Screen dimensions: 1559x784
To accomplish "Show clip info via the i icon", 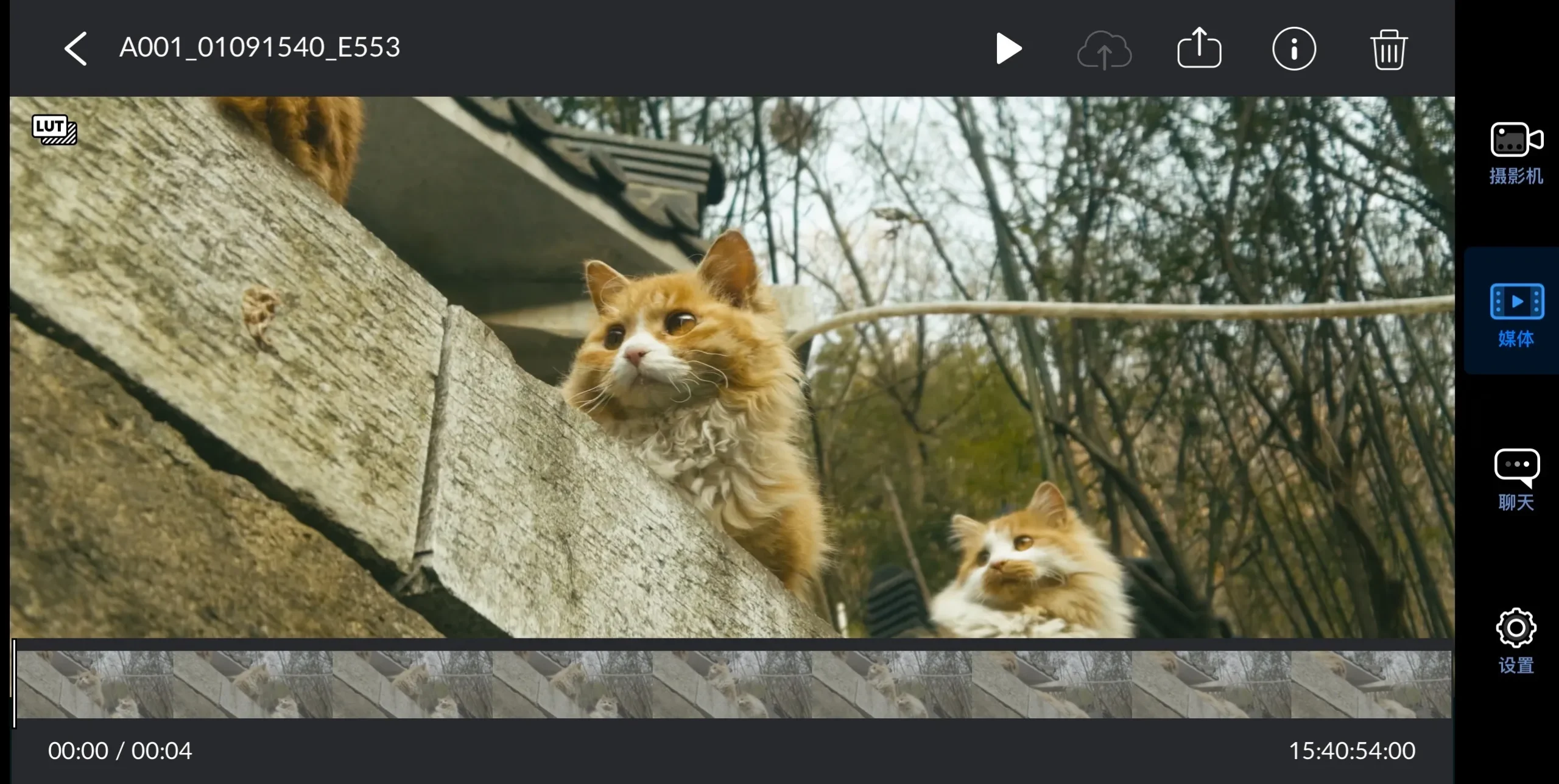I will pyautogui.click(x=1294, y=49).
